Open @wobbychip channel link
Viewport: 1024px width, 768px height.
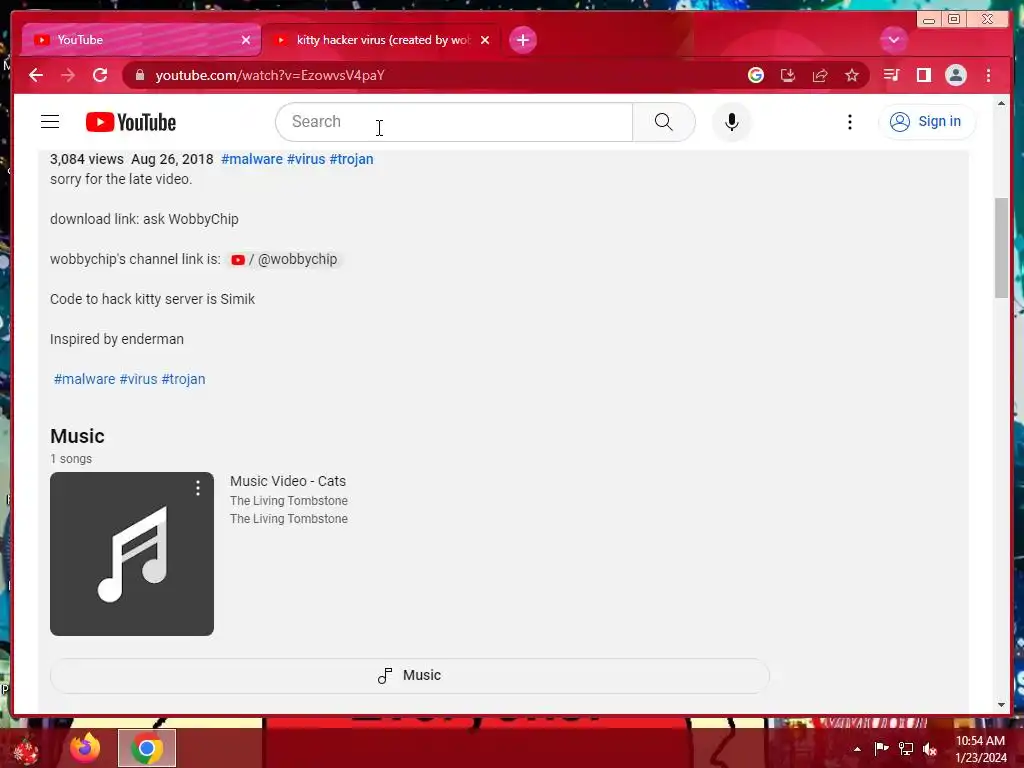pos(285,259)
